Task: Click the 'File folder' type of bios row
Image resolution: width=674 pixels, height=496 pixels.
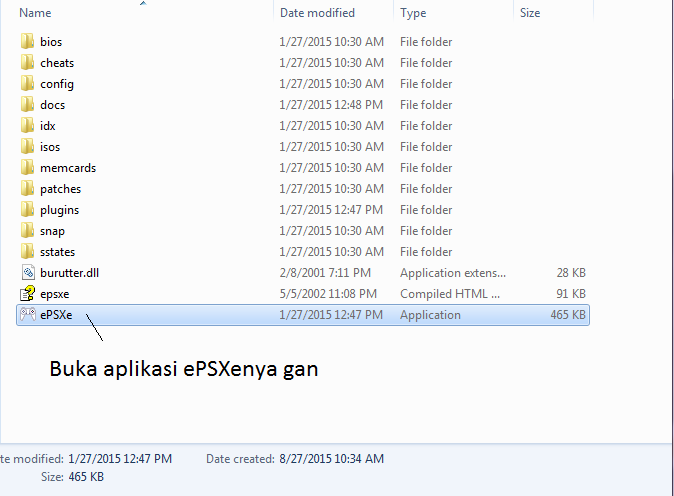Action: coord(426,42)
